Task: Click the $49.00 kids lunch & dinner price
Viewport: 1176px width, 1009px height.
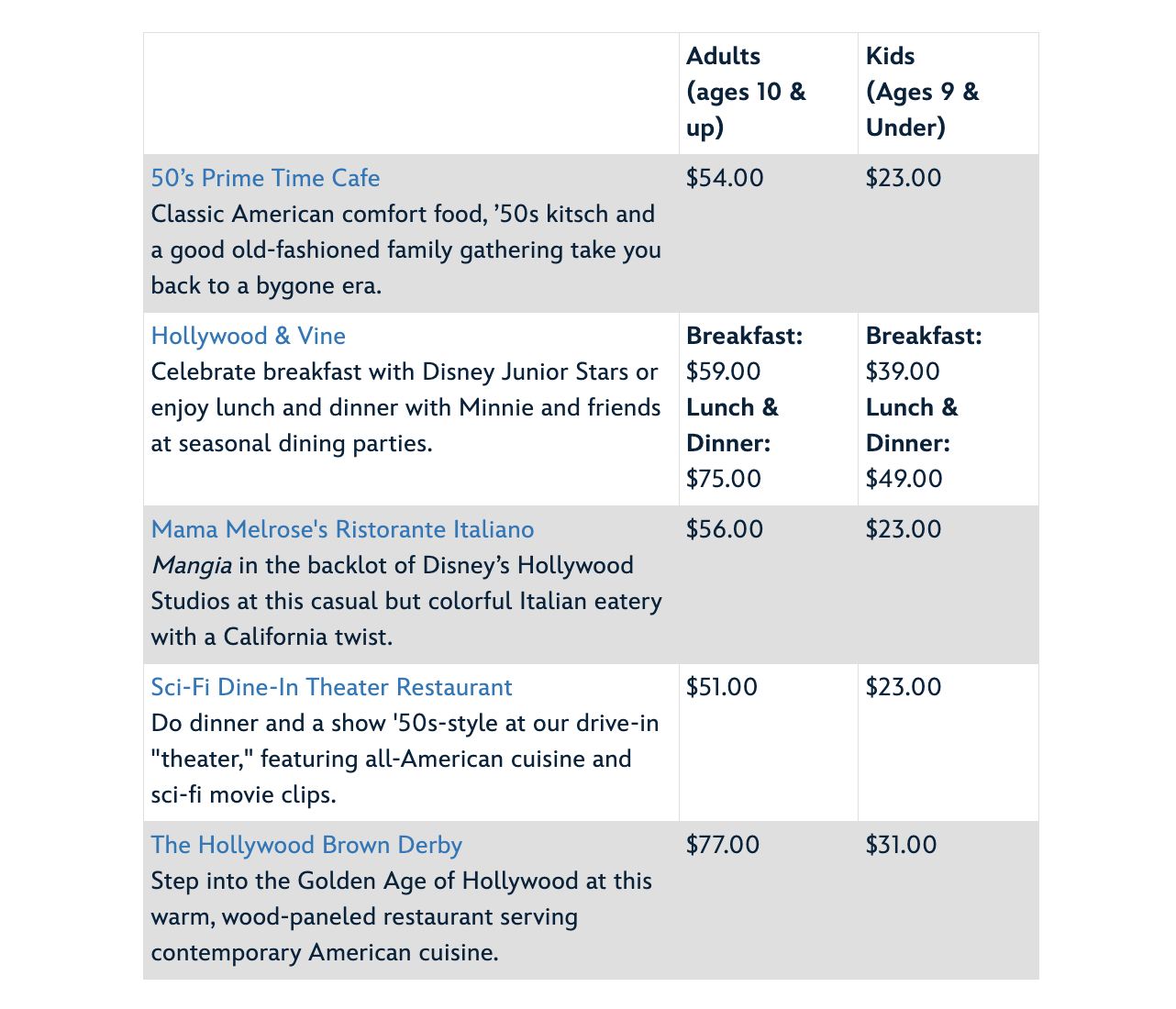Action: (904, 479)
